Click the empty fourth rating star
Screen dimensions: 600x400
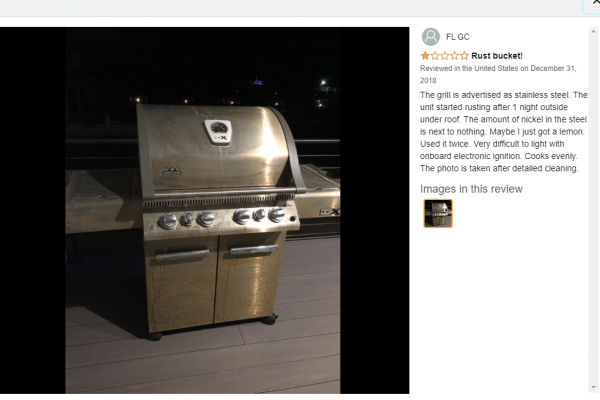(454, 56)
